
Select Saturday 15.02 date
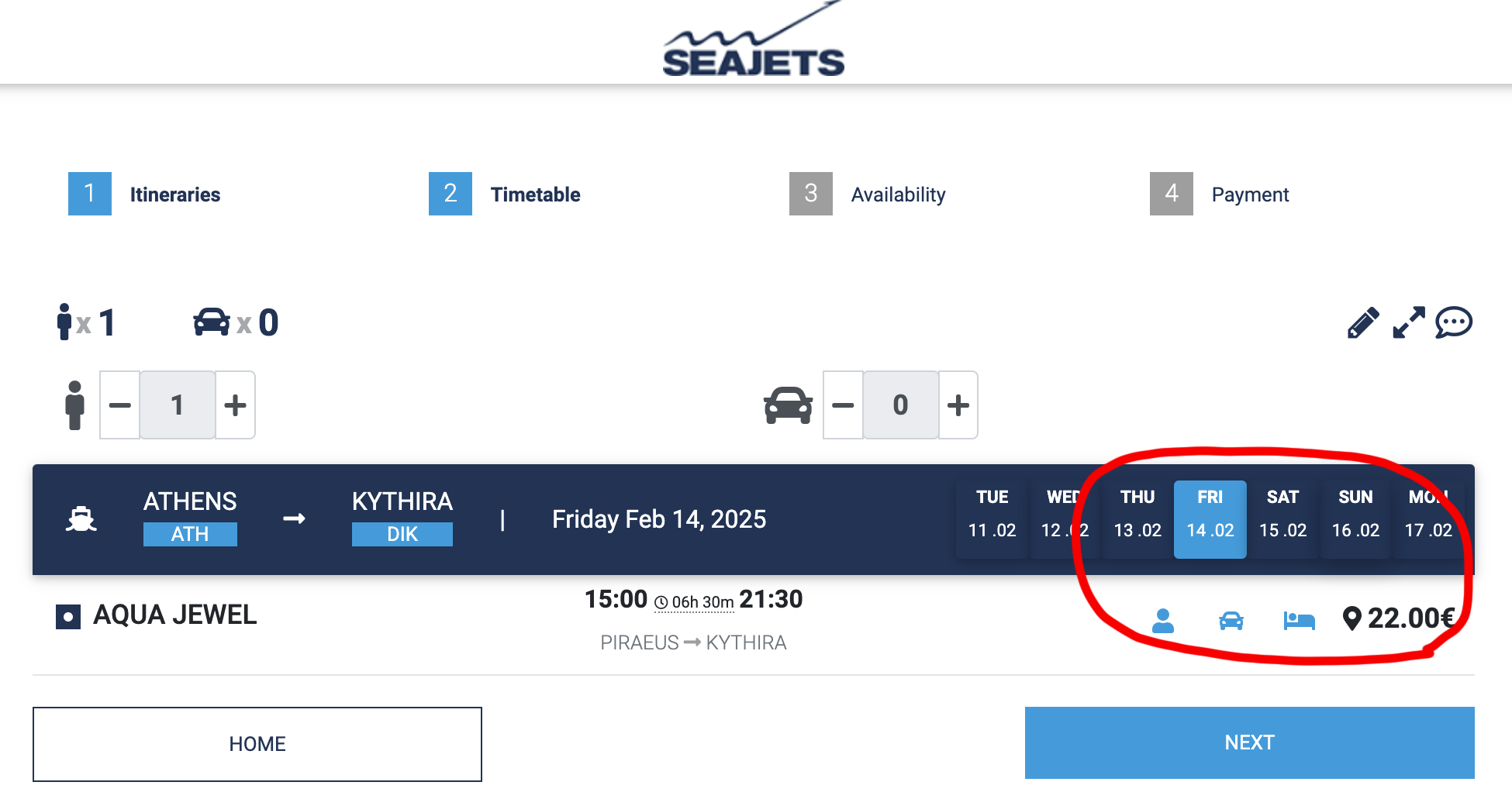tap(1282, 519)
